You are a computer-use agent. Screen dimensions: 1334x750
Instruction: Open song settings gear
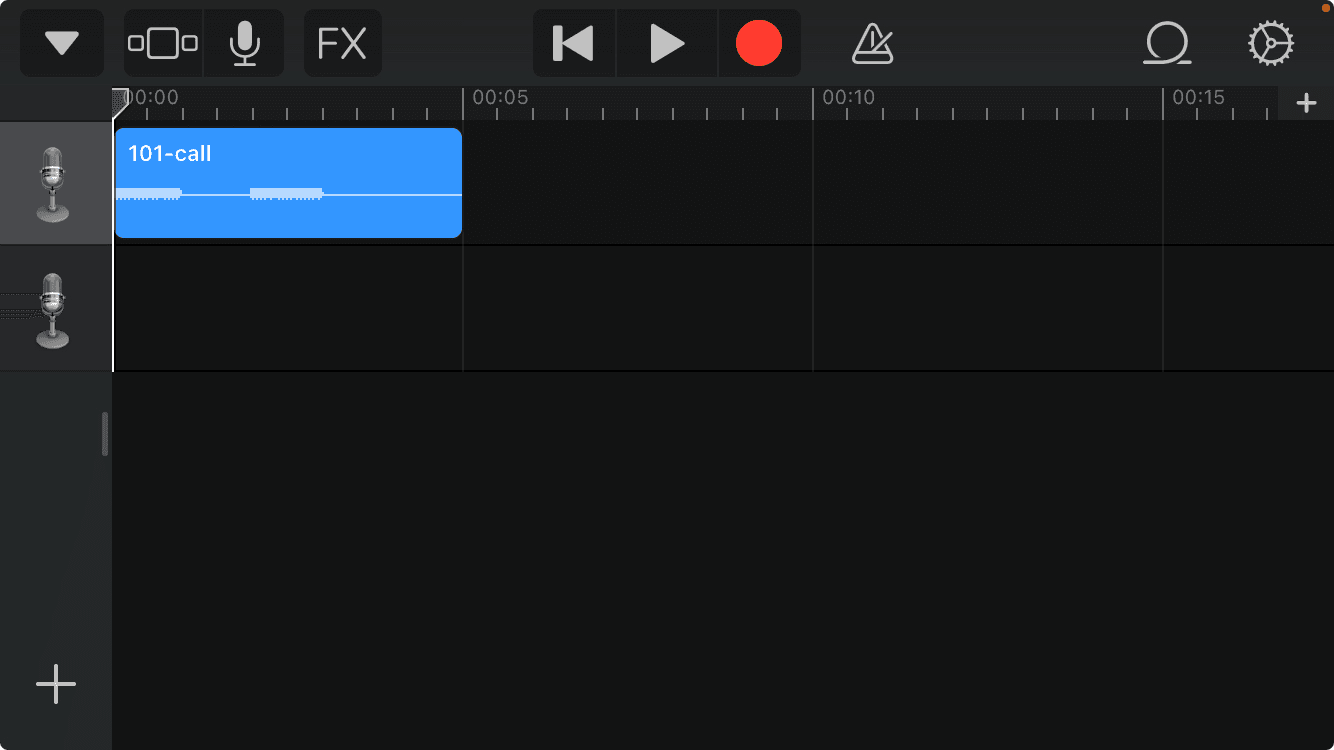pos(1271,44)
